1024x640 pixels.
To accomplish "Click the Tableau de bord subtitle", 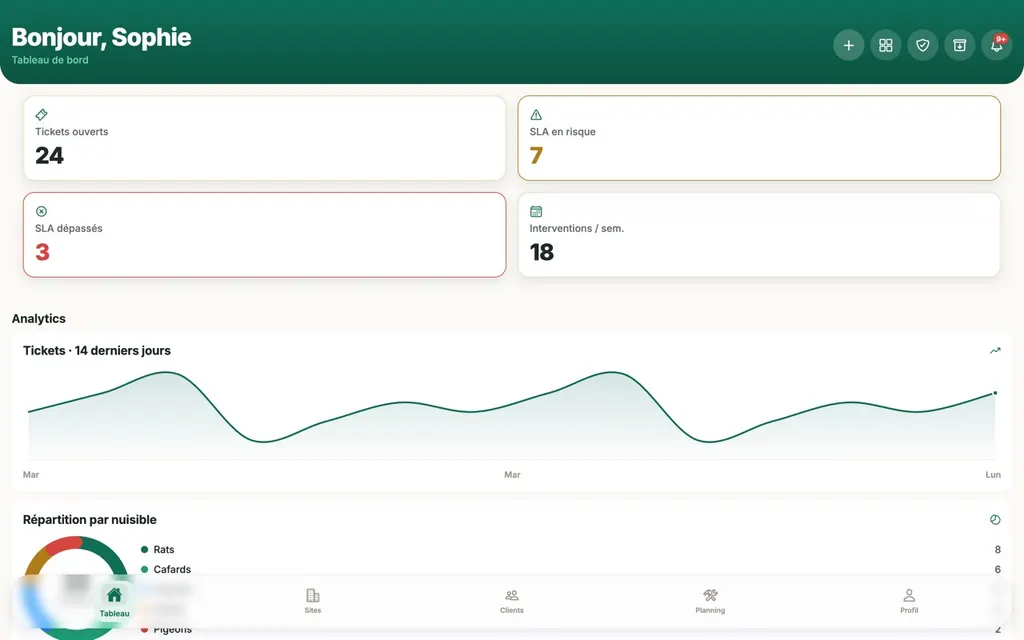I will coord(50,60).
